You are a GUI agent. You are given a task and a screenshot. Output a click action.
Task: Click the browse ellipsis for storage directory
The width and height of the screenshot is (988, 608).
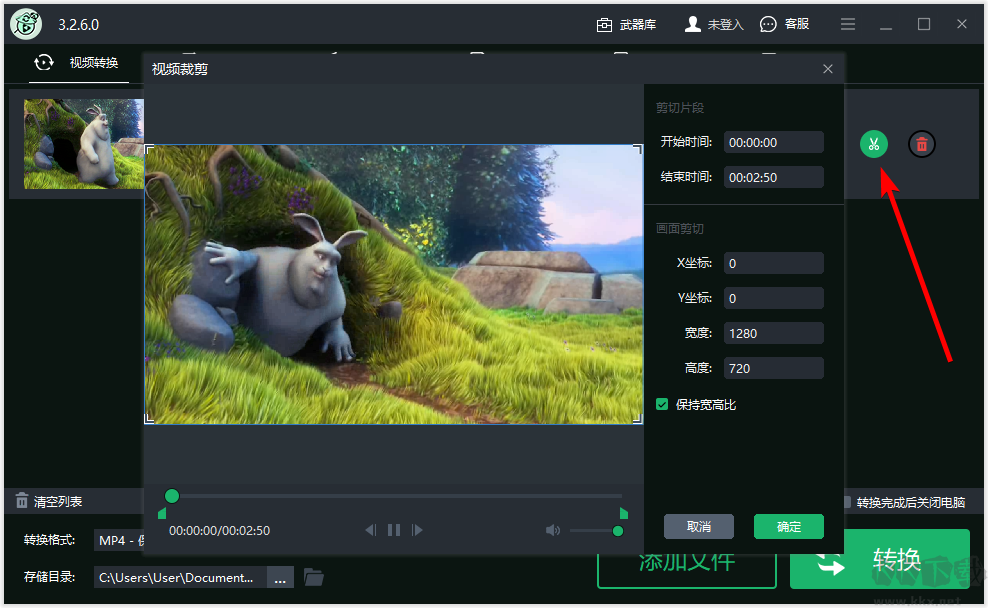click(281, 577)
